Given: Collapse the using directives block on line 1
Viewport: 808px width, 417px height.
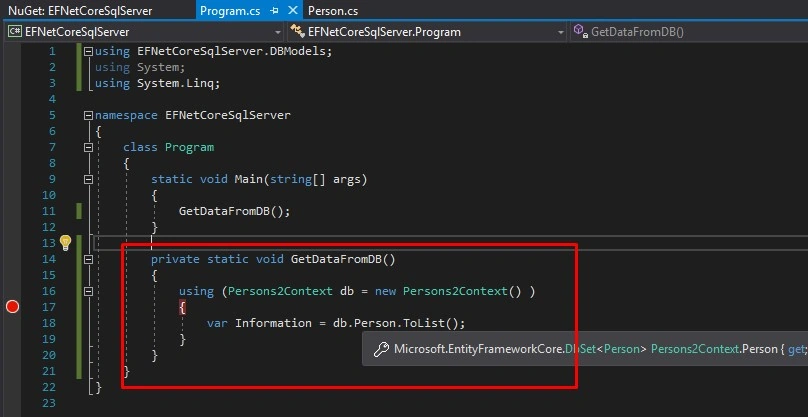Looking at the screenshot, I should [x=89, y=51].
